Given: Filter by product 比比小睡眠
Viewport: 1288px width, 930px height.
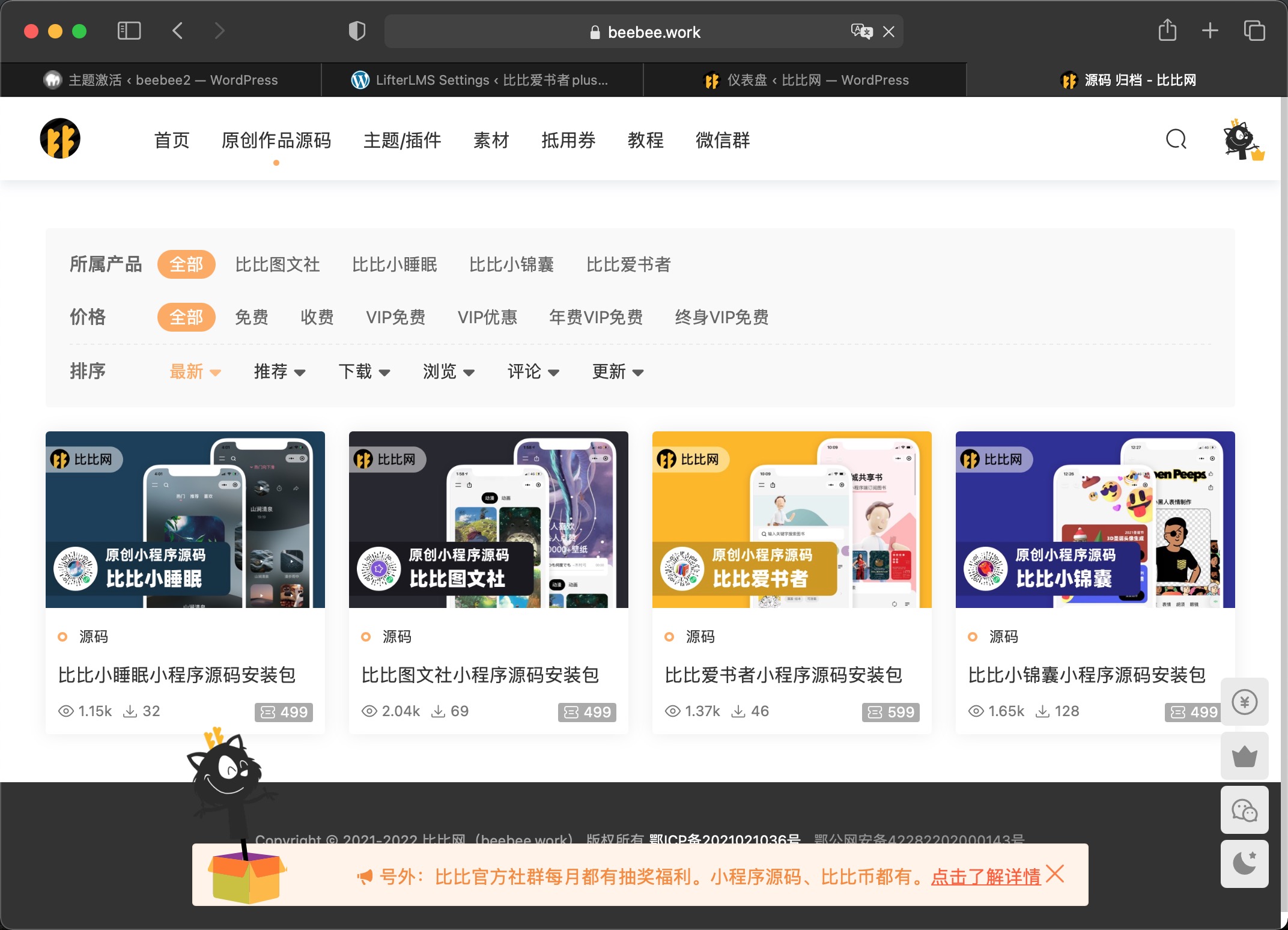Looking at the screenshot, I should (395, 264).
